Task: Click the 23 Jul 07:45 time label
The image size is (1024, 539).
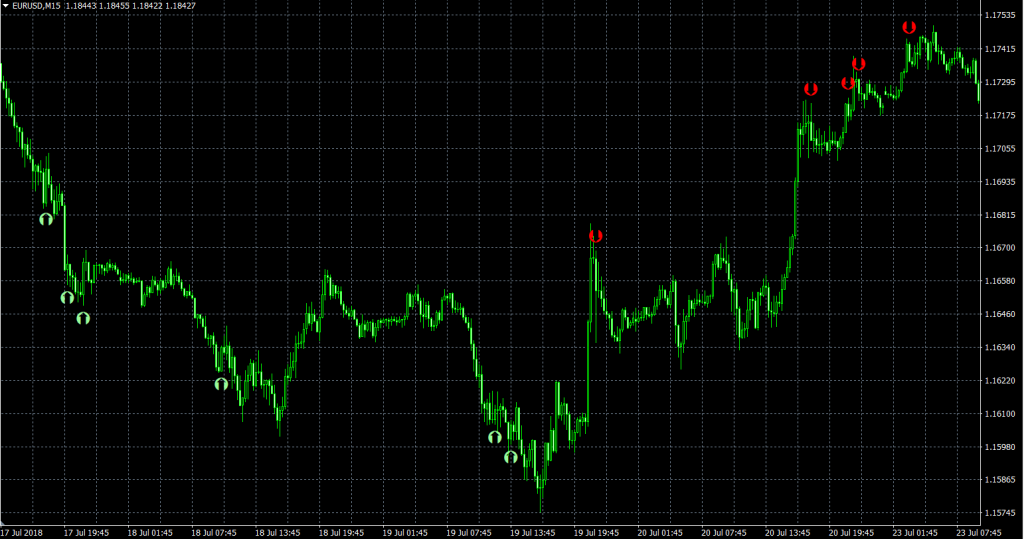Action: pos(979,532)
